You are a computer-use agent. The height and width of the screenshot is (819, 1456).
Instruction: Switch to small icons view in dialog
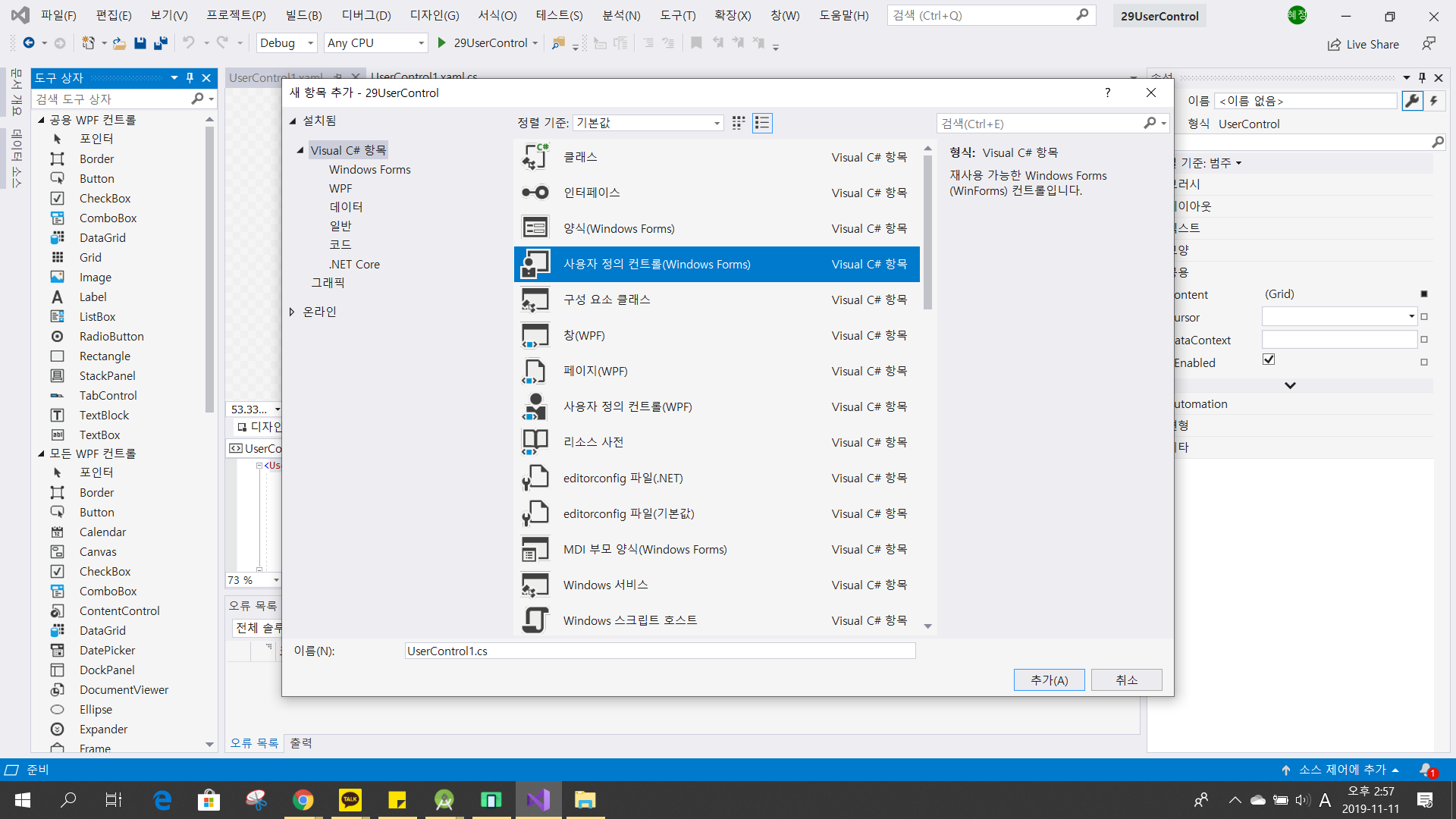pyautogui.click(x=739, y=123)
